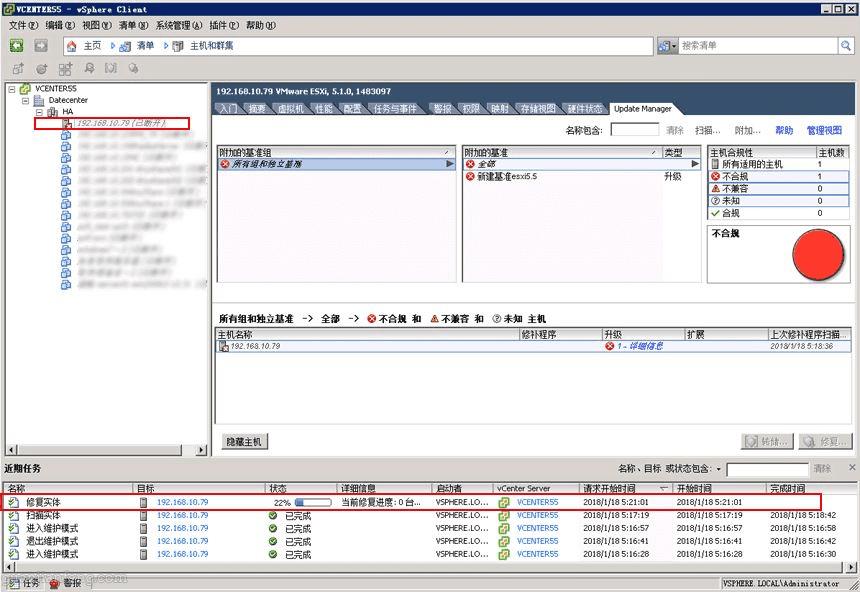The height and width of the screenshot is (592, 860).
Task: Select the VCENTER55 server node icon
Action: [x=25, y=88]
